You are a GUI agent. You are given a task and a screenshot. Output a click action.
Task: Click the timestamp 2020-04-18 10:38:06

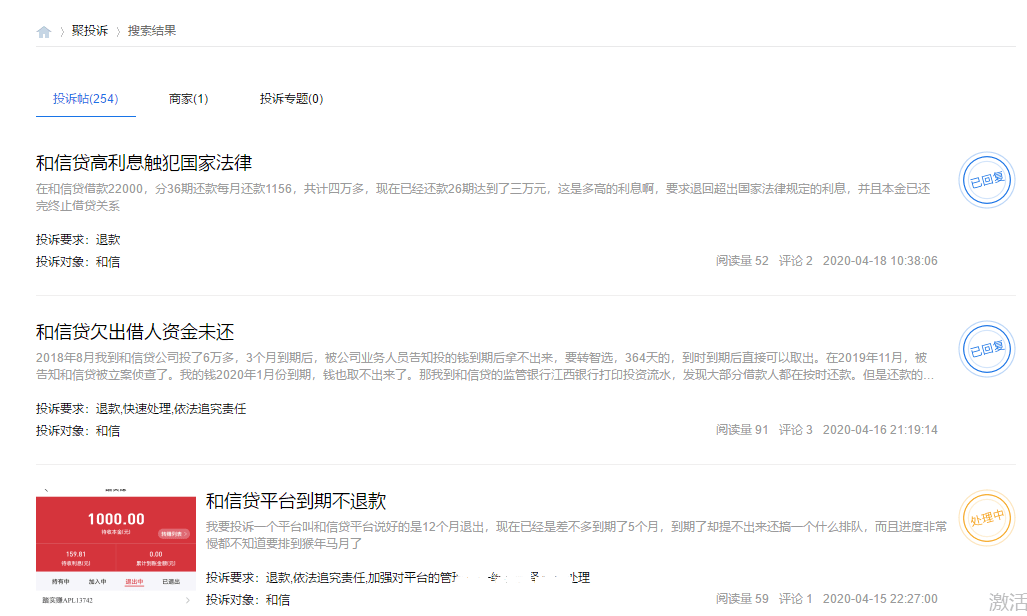click(880, 261)
